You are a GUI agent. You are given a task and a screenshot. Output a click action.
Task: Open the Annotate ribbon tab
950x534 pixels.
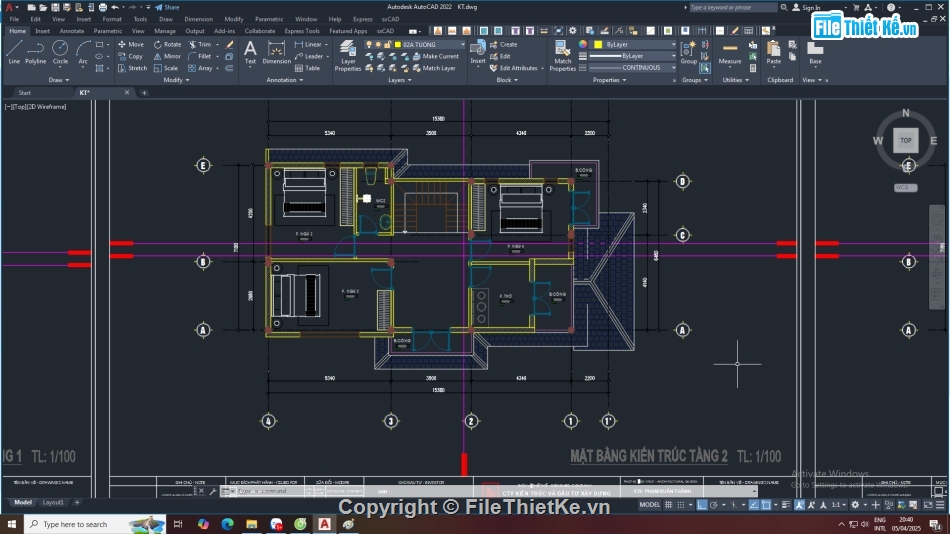(71, 31)
